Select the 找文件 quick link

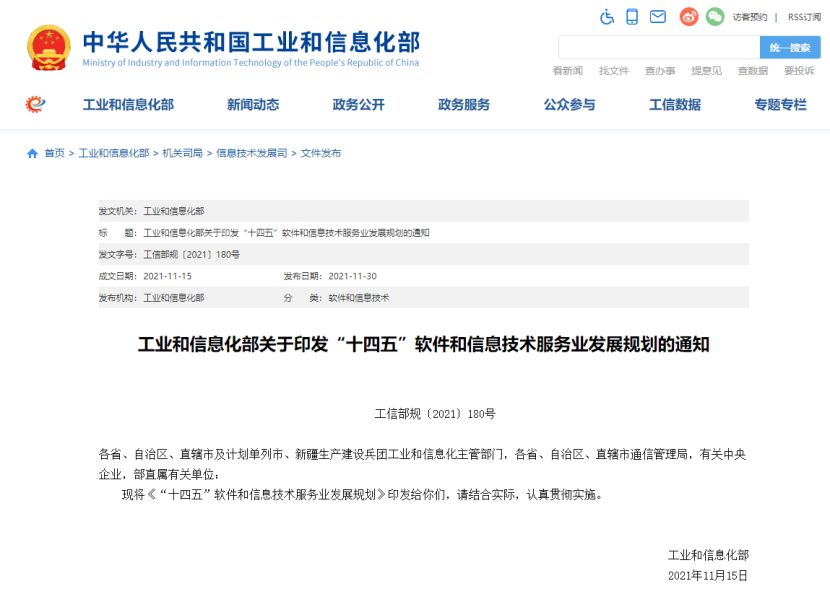[614, 71]
